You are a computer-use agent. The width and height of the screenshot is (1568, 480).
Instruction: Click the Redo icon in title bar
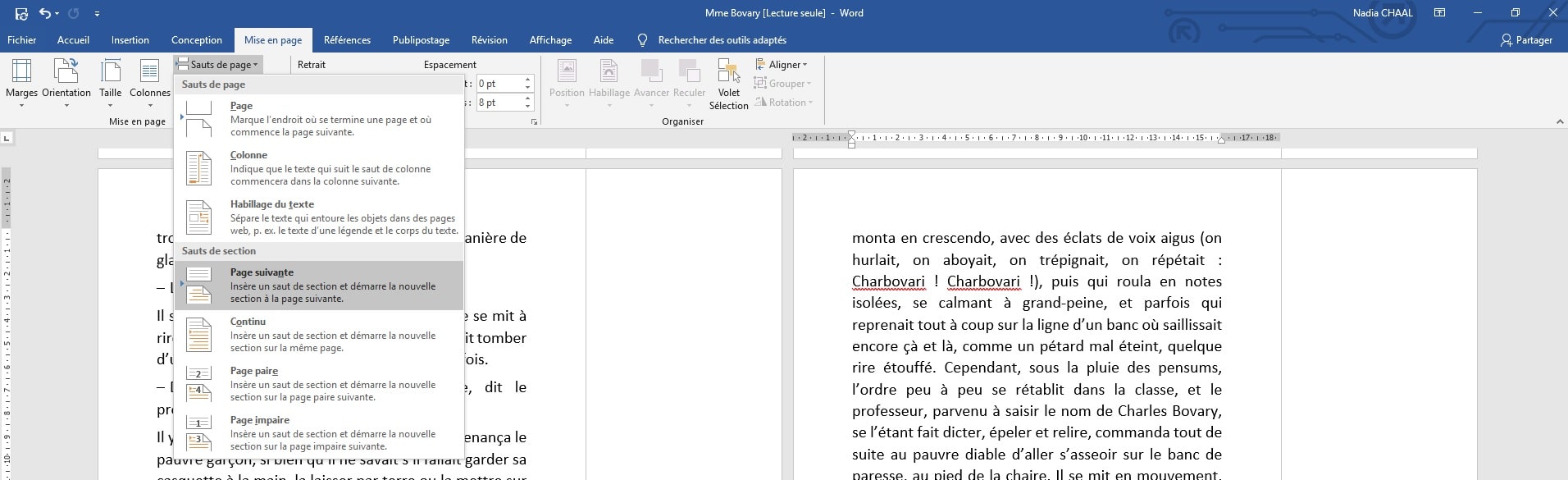[x=73, y=13]
